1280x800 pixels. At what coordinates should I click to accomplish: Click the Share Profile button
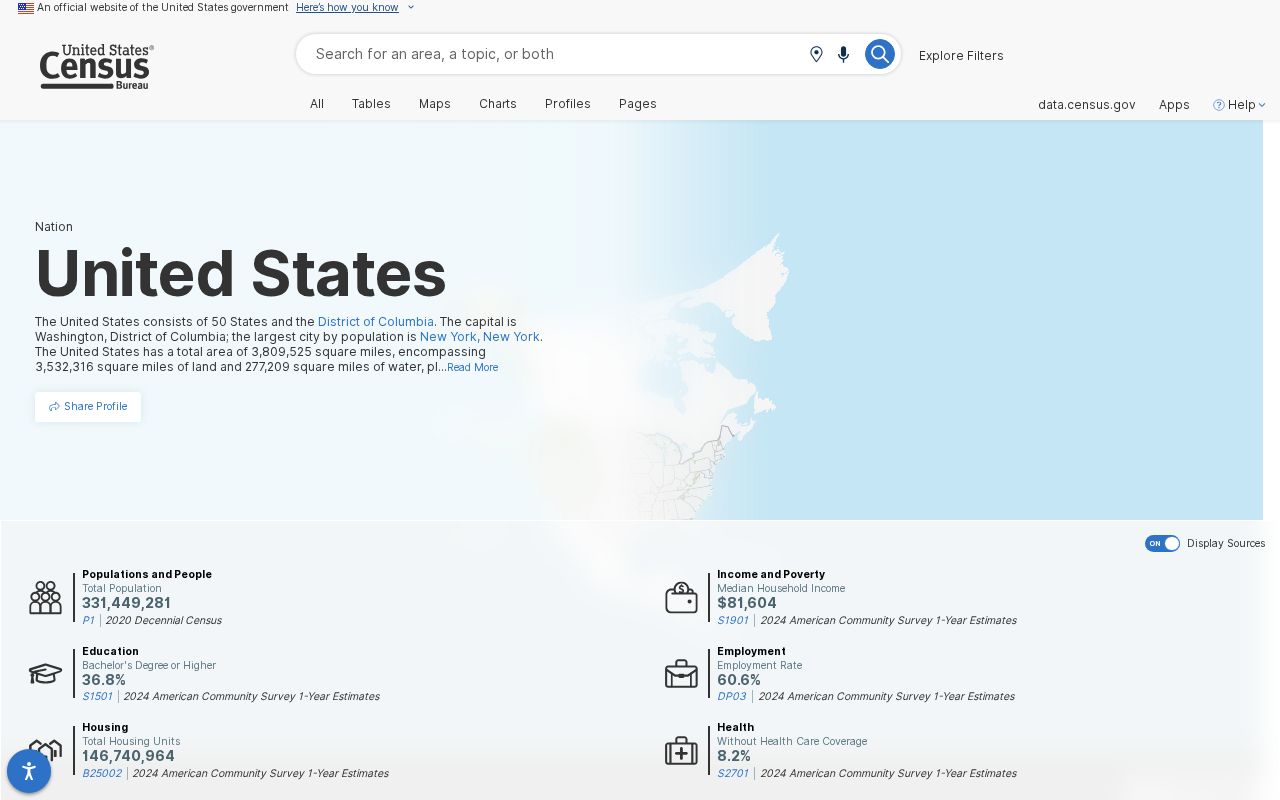click(88, 407)
